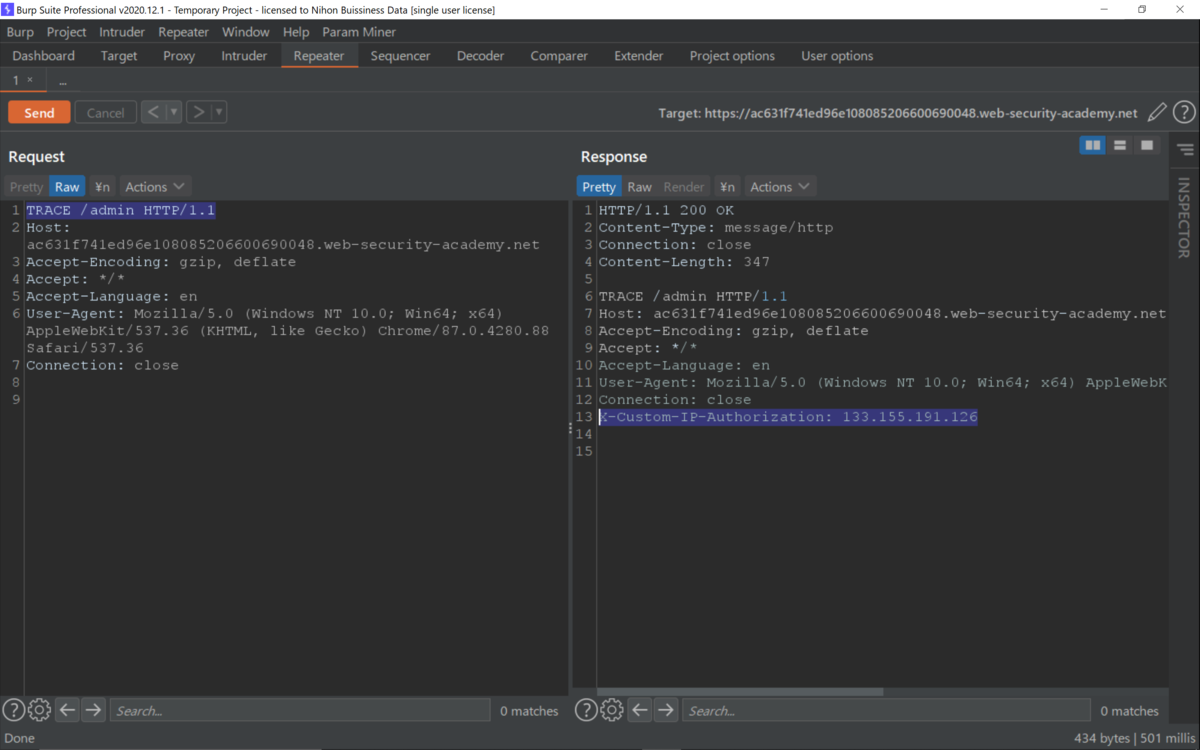Switch to the Decoder tab
This screenshot has height=750, width=1200.
tap(481, 56)
